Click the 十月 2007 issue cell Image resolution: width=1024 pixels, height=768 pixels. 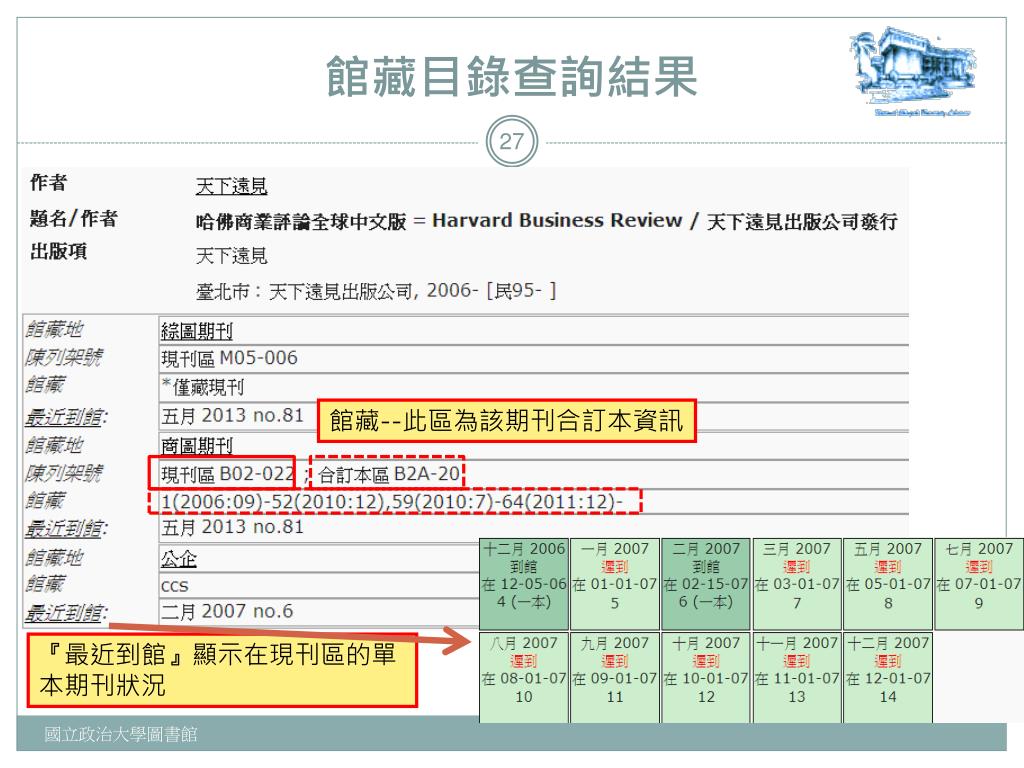point(705,678)
